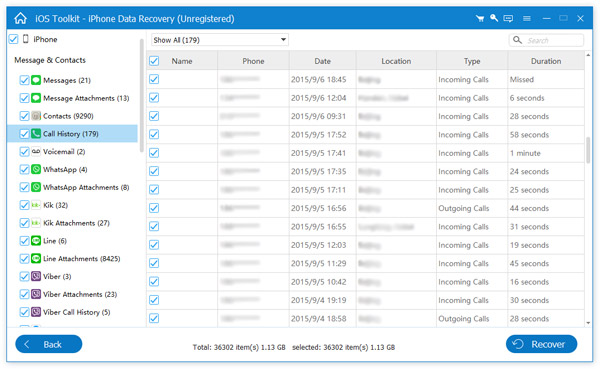Image resolution: width=600 pixels, height=369 pixels.
Task: Uncheck the Contacts (9290) checkbox
Action: pyautogui.click(x=24, y=116)
